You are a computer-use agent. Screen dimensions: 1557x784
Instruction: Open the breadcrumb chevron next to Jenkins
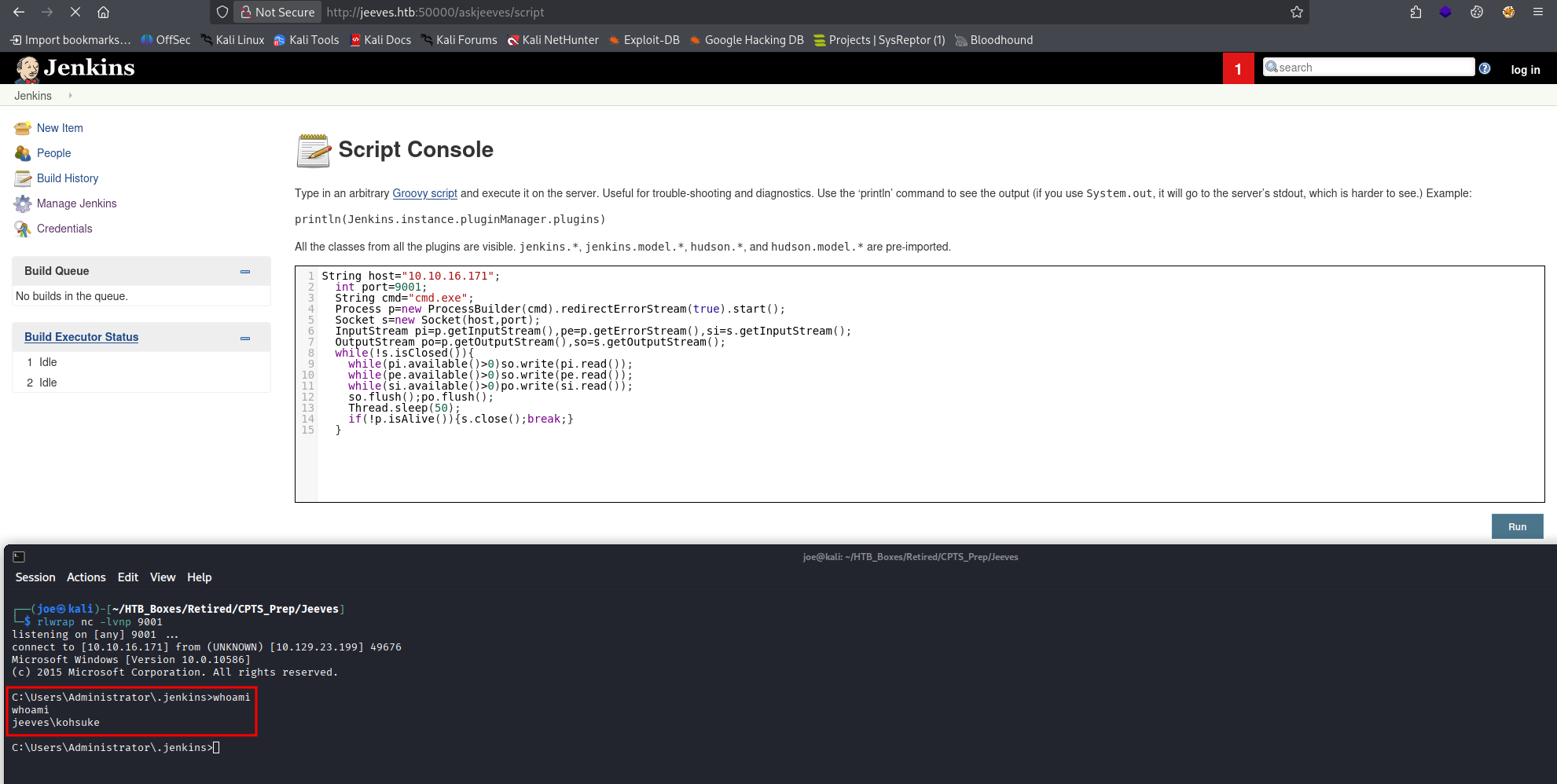click(x=70, y=95)
